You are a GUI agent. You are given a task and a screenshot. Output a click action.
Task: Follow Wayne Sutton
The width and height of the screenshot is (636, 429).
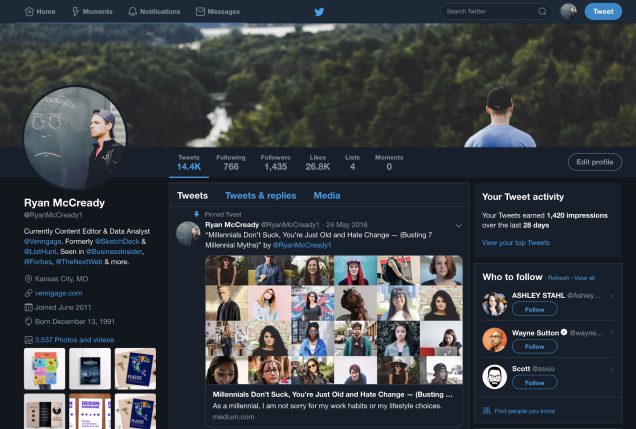(535, 346)
